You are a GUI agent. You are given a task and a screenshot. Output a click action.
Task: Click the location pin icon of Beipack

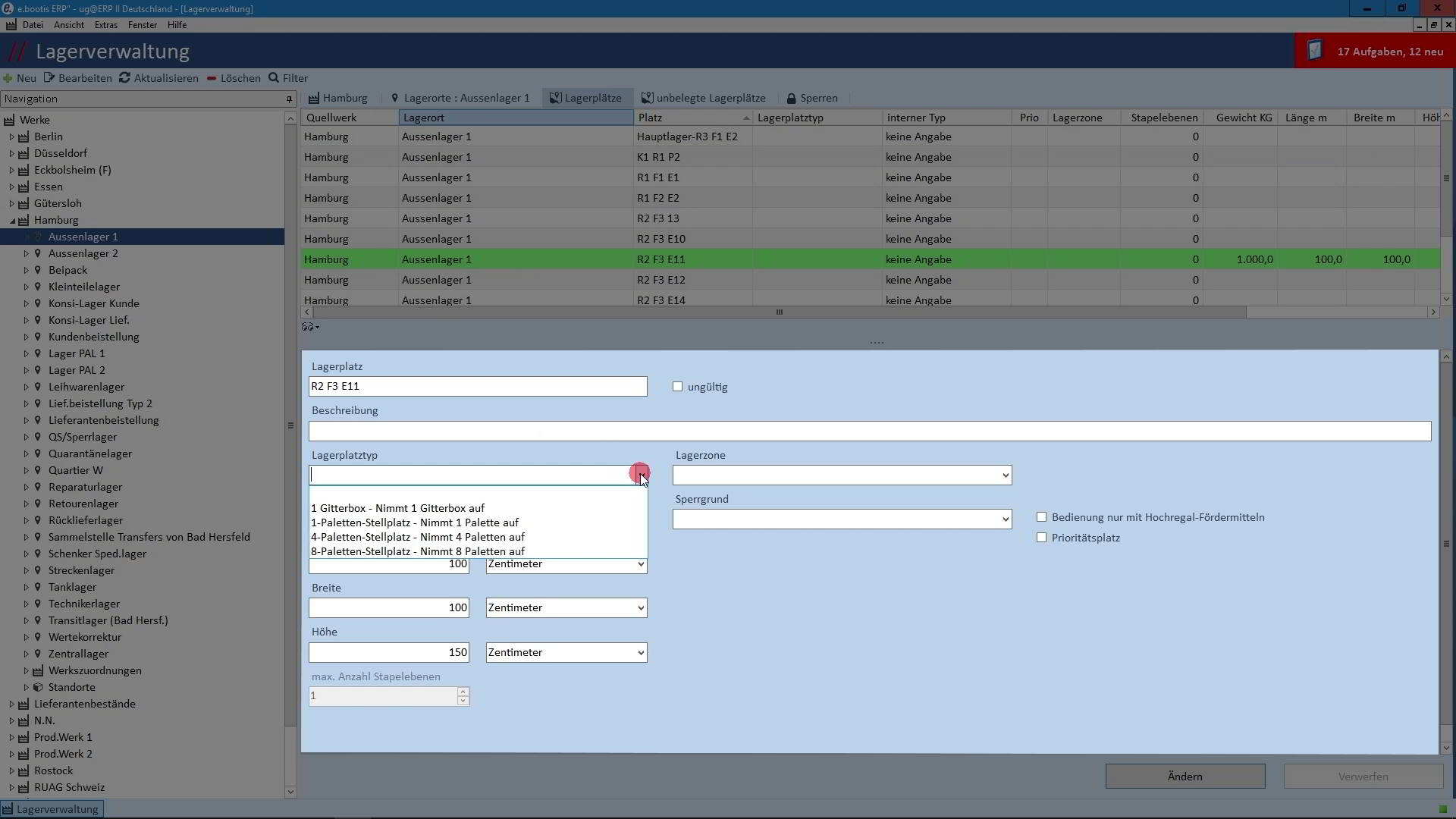pos(38,270)
